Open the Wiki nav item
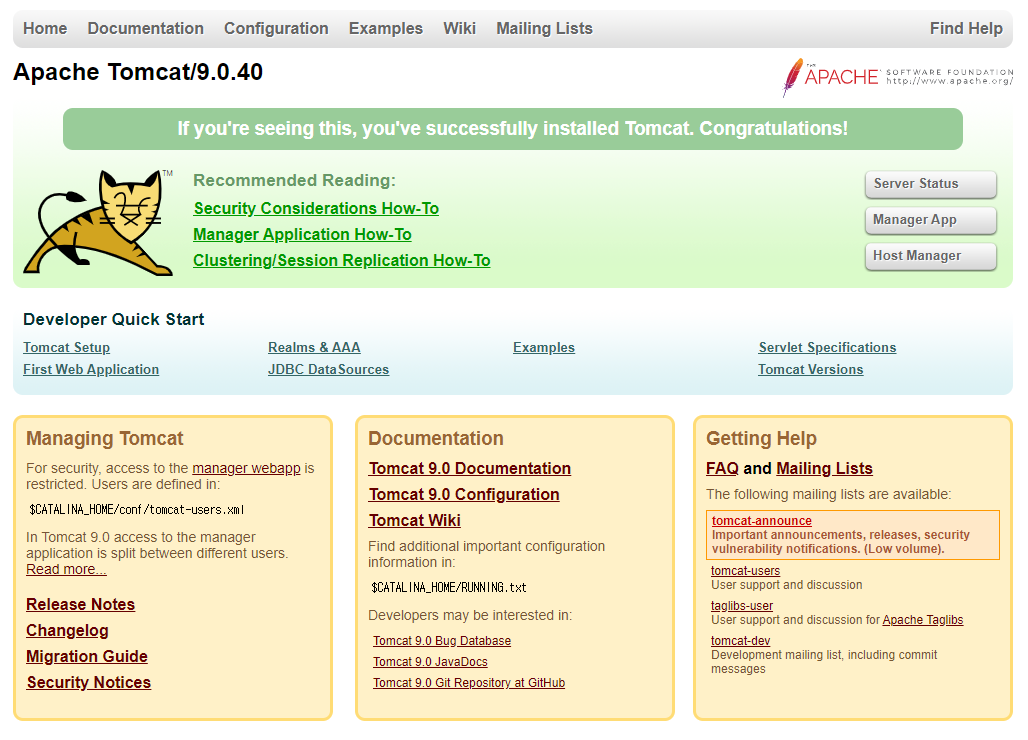1028x740 pixels. tap(460, 28)
